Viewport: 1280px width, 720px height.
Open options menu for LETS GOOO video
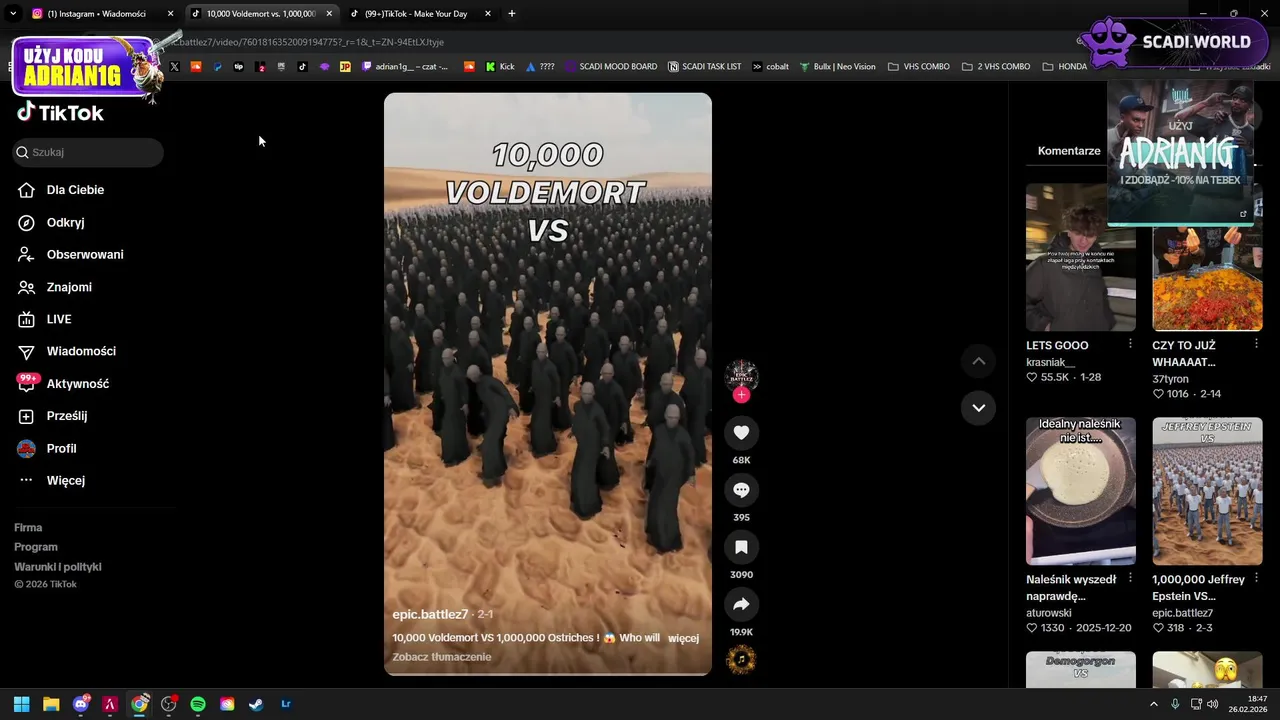click(1130, 344)
